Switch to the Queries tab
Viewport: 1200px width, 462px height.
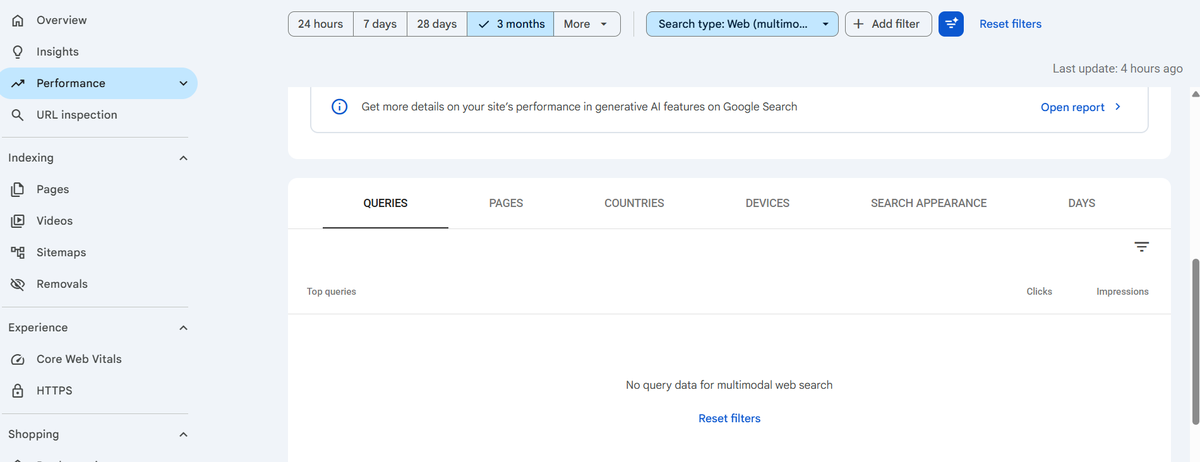[x=385, y=203]
